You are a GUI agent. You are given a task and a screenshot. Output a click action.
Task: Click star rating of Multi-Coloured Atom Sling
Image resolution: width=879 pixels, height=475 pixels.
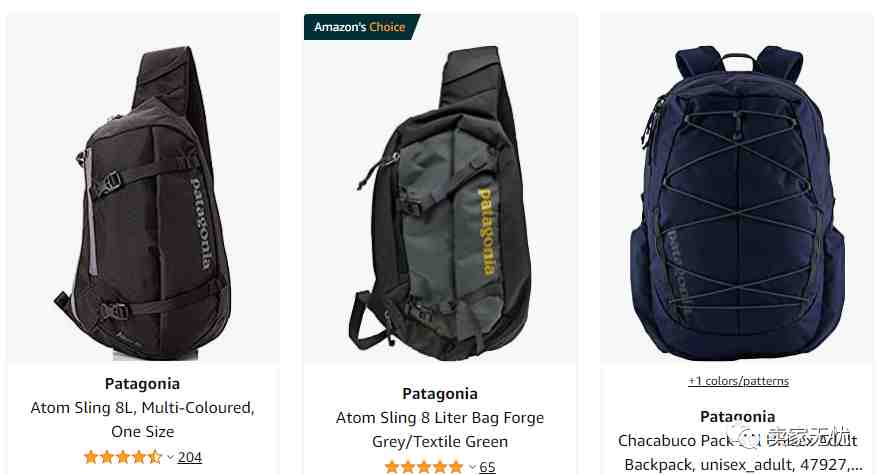click(x=123, y=457)
